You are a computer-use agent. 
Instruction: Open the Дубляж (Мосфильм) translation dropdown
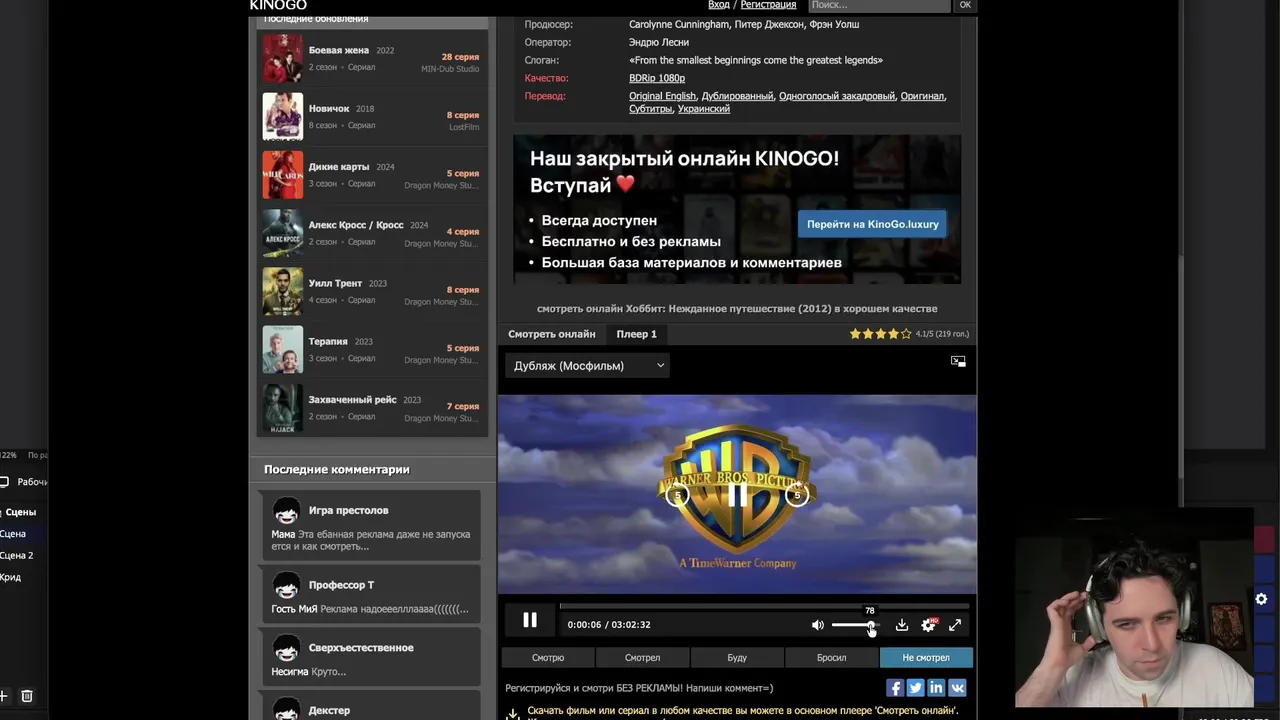[587, 366]
